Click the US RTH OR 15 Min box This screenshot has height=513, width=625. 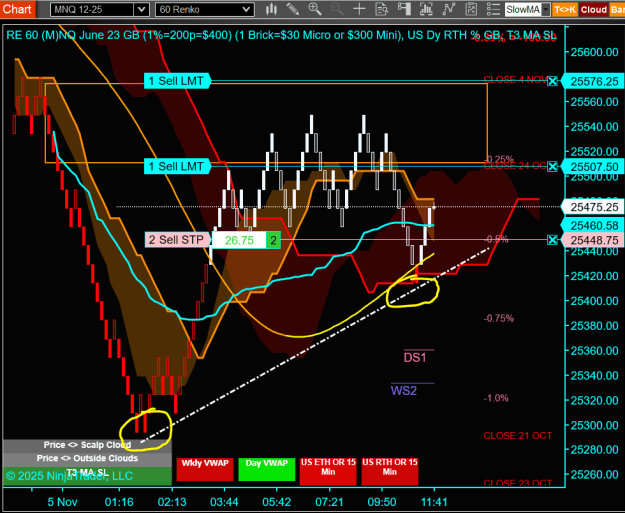[x=390, y=471]
